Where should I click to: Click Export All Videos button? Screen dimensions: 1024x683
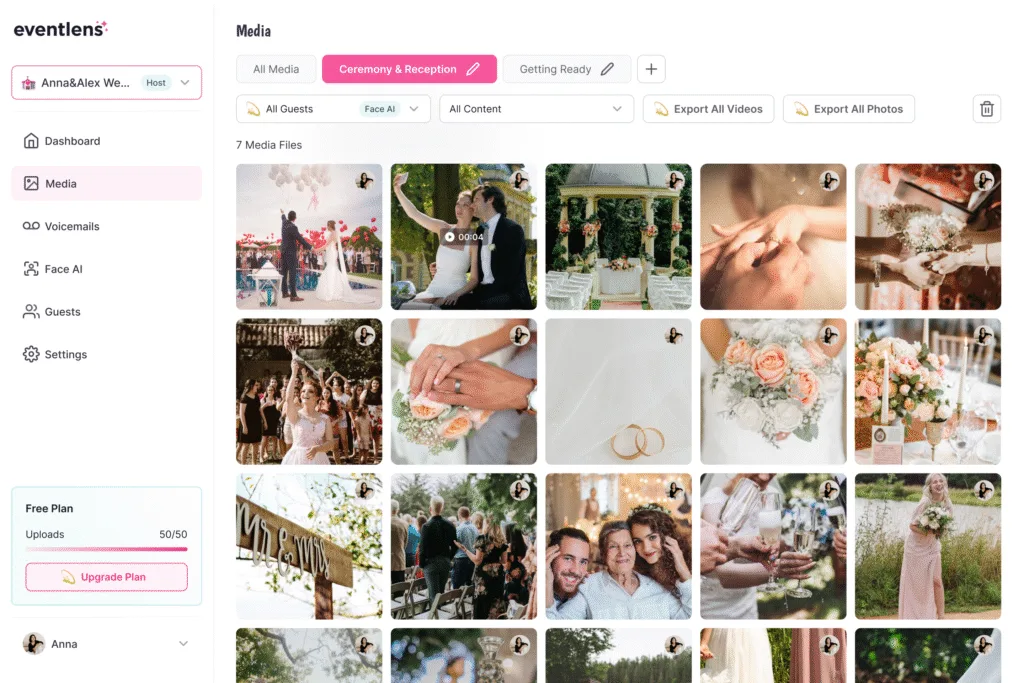point(709,109)
